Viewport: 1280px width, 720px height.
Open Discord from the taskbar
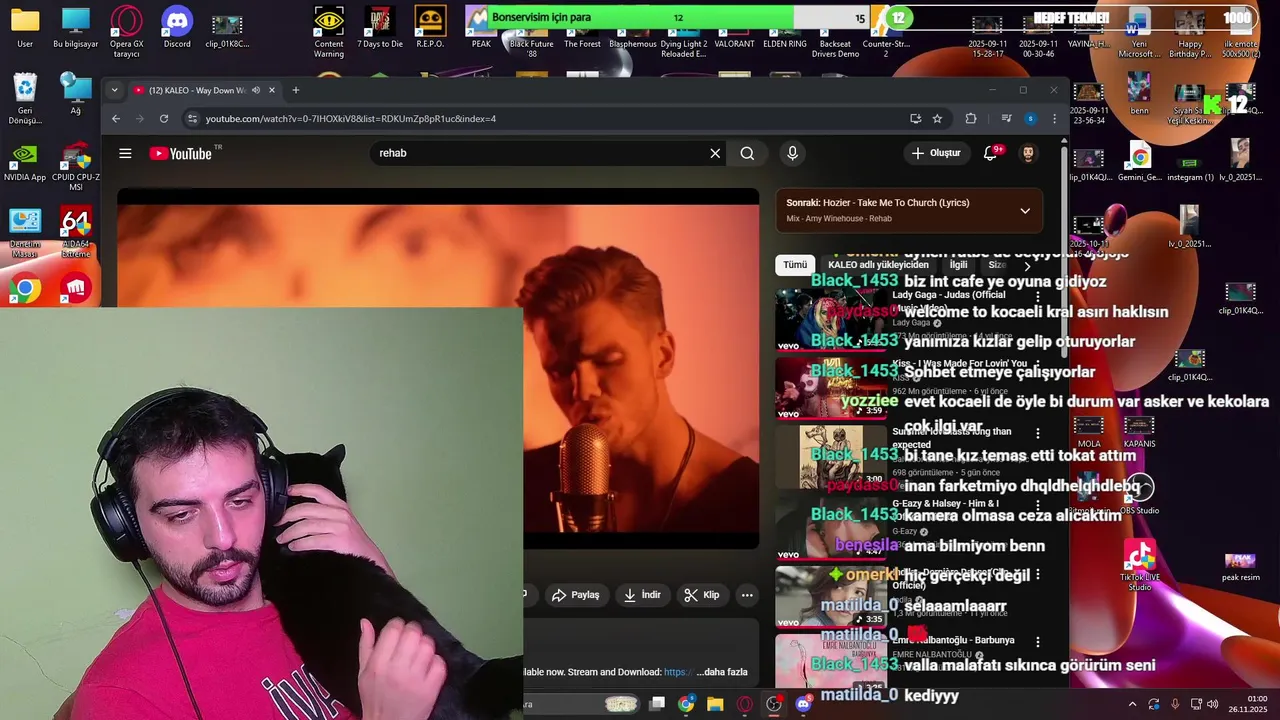[803, 704]
